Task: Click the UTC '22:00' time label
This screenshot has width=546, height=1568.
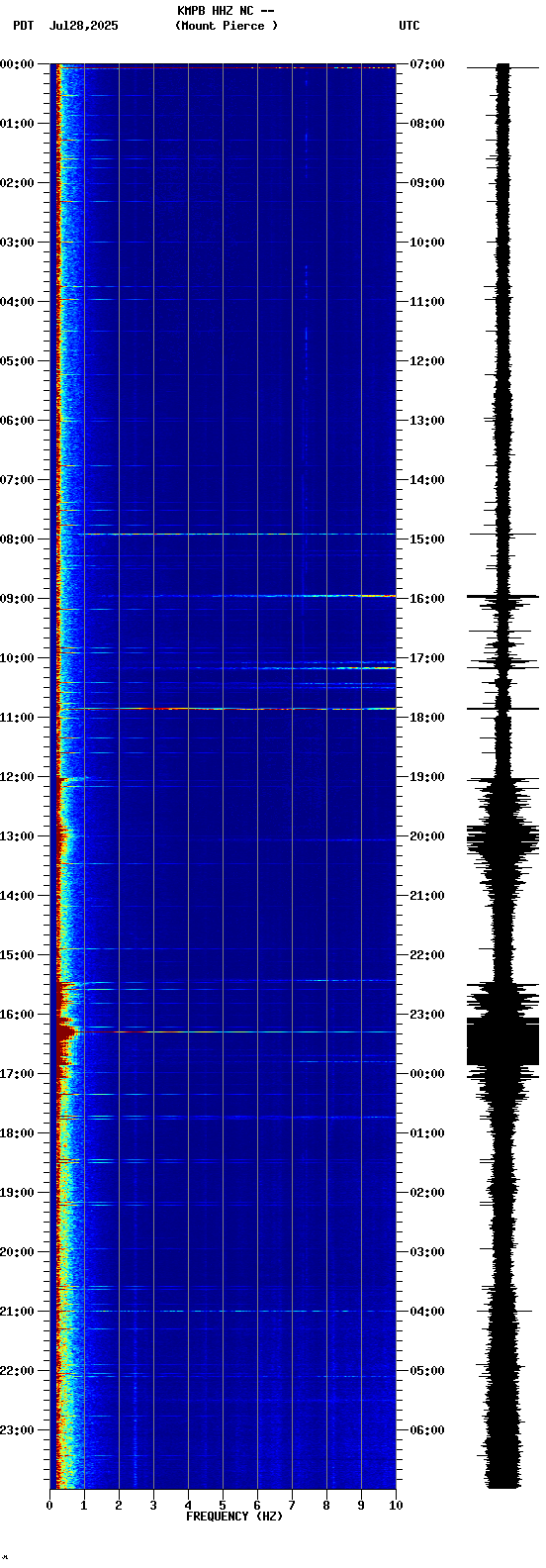Action: [427, 955]
